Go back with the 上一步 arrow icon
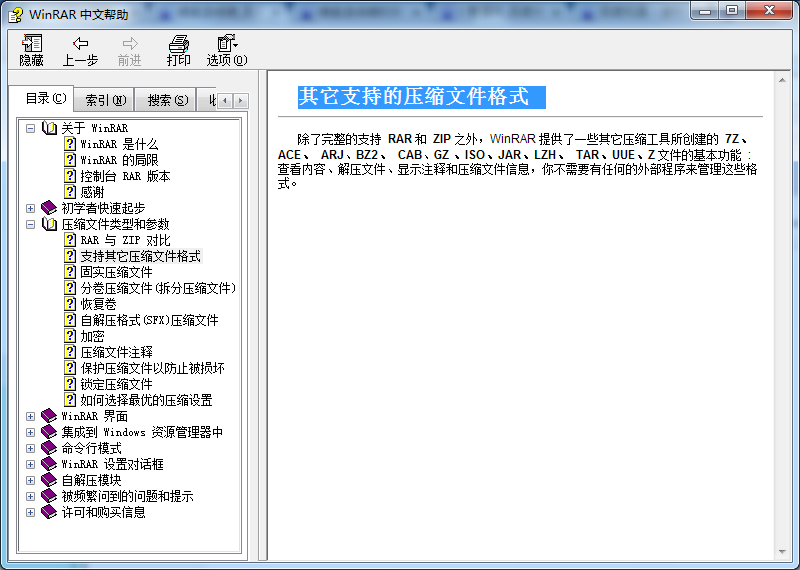Image resolution: width=800 pixels, height=570 pixels. (x=80, y=43)
